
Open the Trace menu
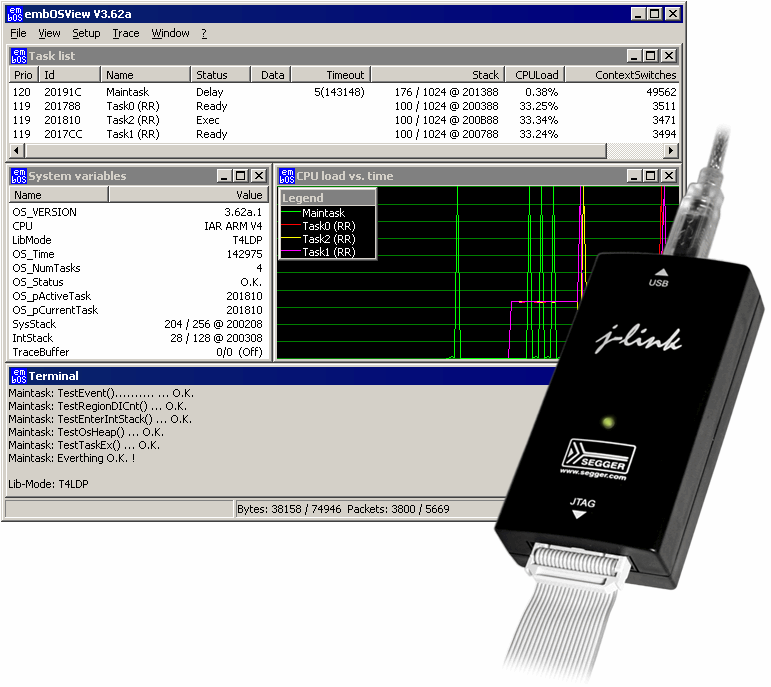[126, 33]
